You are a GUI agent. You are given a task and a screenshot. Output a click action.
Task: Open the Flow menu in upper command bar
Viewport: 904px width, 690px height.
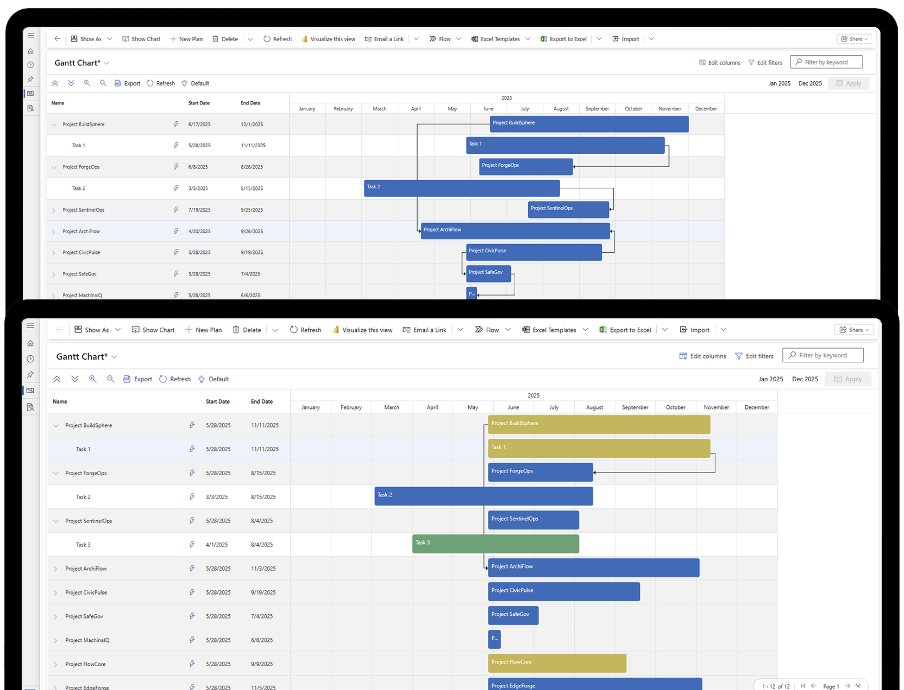(441, 39)
